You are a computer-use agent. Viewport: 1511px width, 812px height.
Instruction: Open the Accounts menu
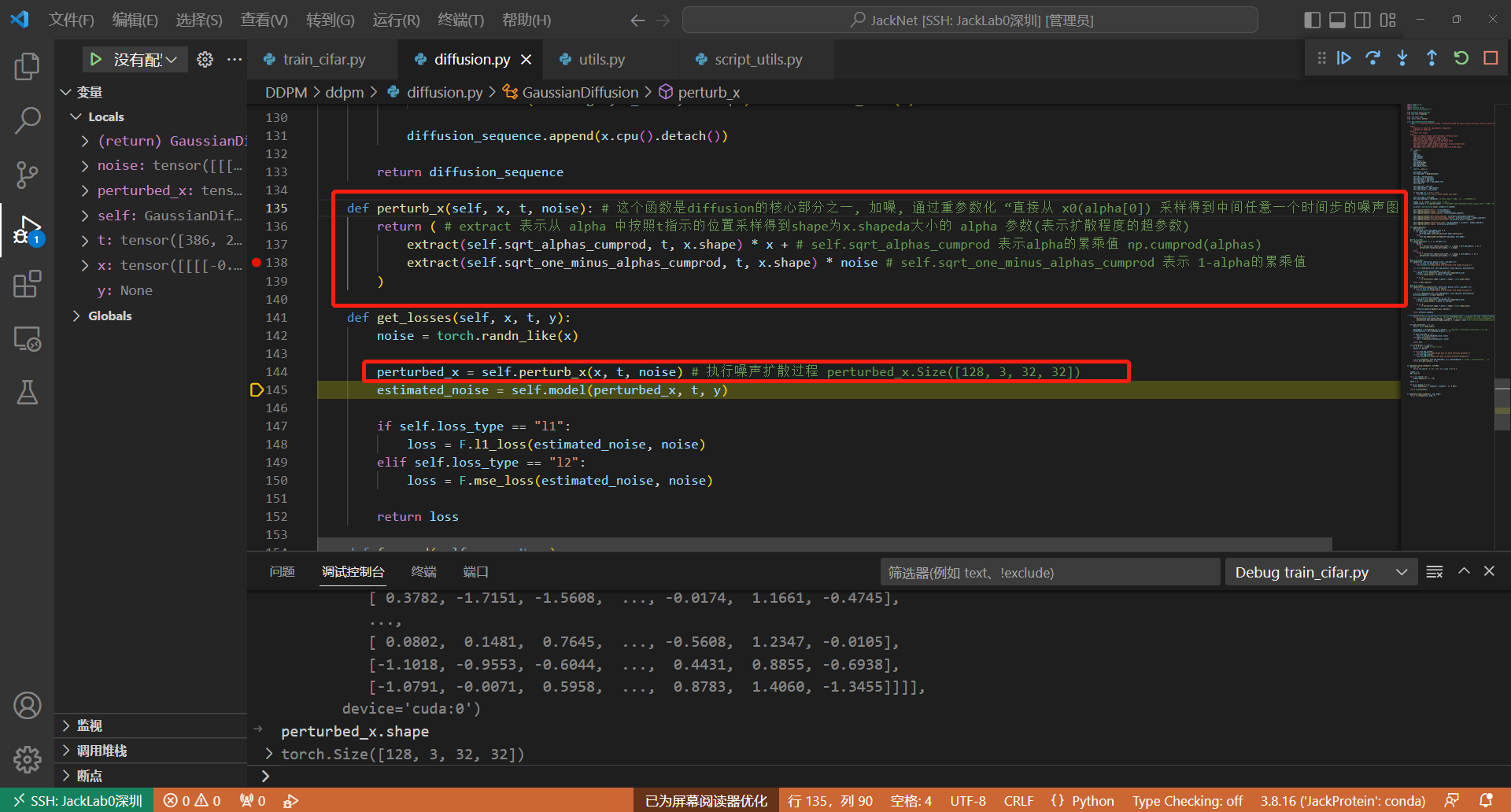(27, 706)
